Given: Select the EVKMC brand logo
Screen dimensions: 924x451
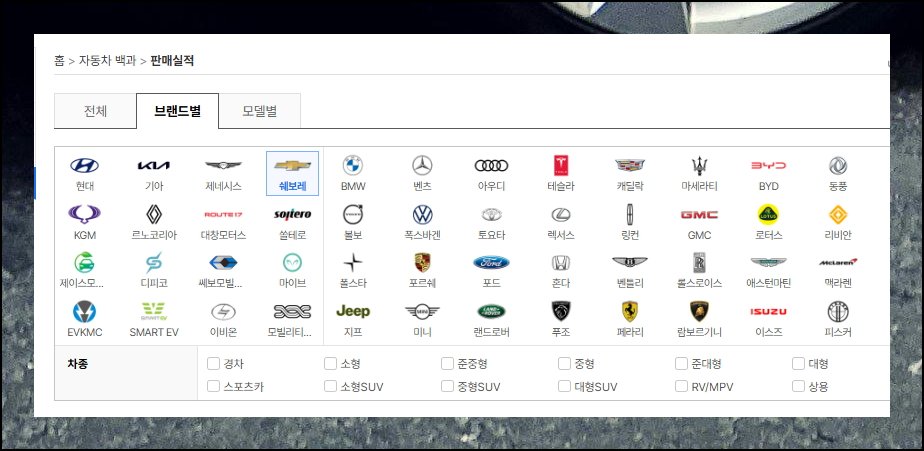Looking at the screenshot, I should 84,311.
